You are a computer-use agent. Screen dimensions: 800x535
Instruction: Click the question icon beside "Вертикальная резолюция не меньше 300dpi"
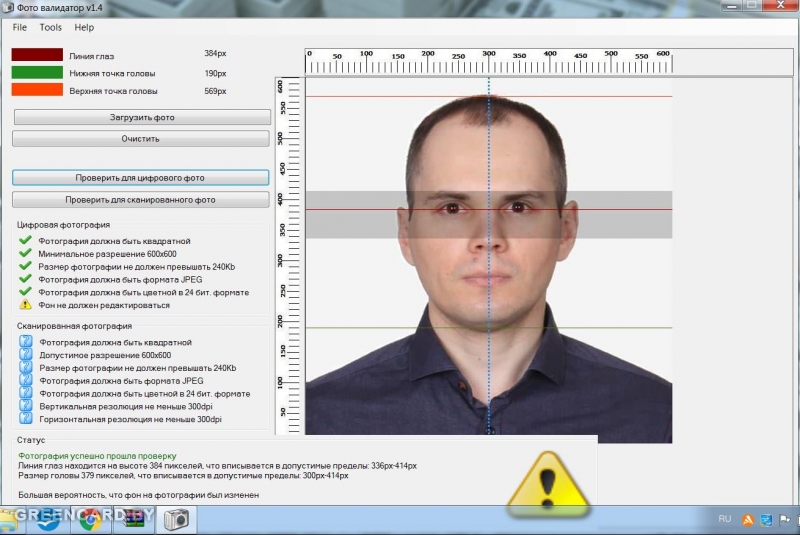tap(26, 406)
